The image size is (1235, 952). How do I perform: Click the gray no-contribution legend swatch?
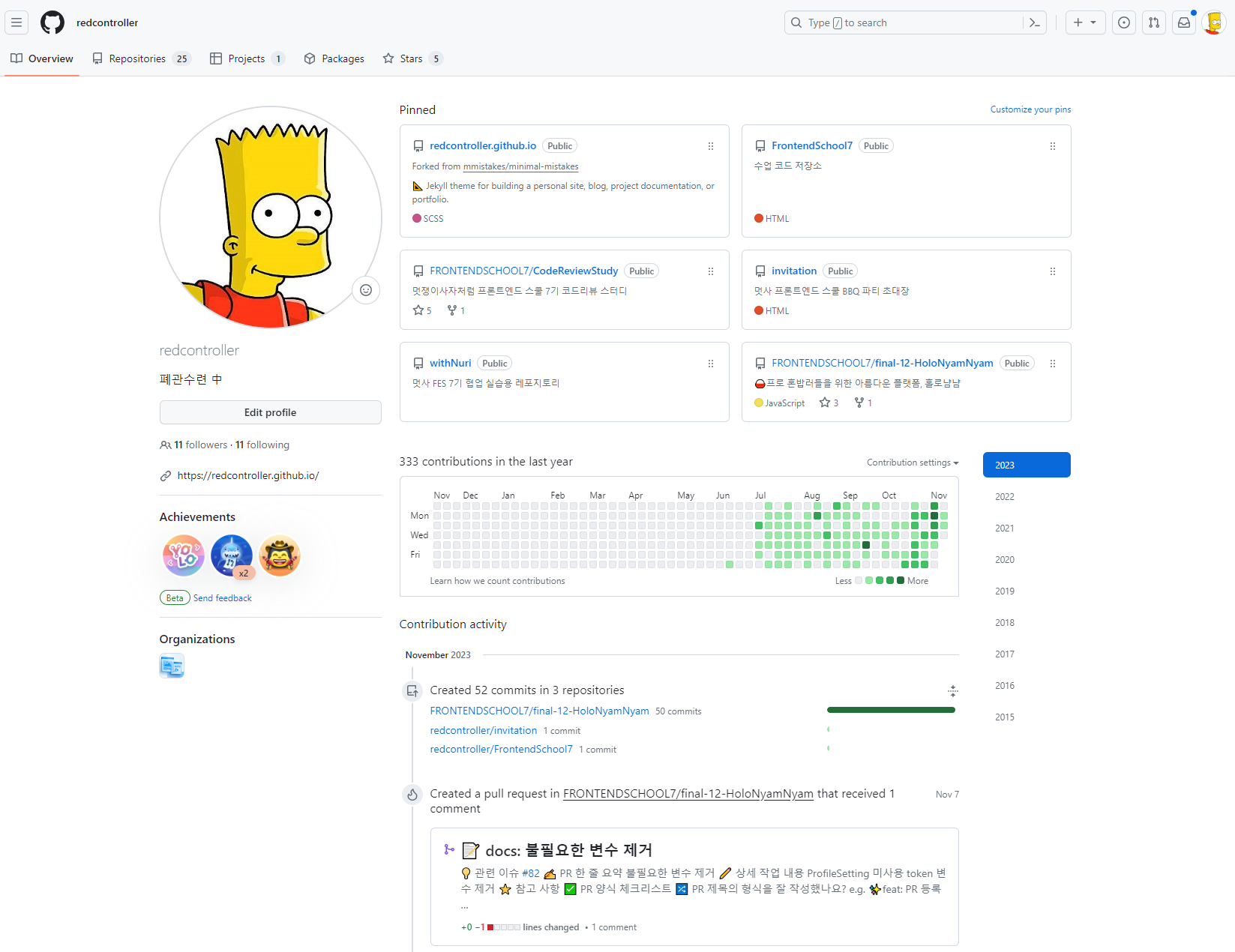[859, 580]
